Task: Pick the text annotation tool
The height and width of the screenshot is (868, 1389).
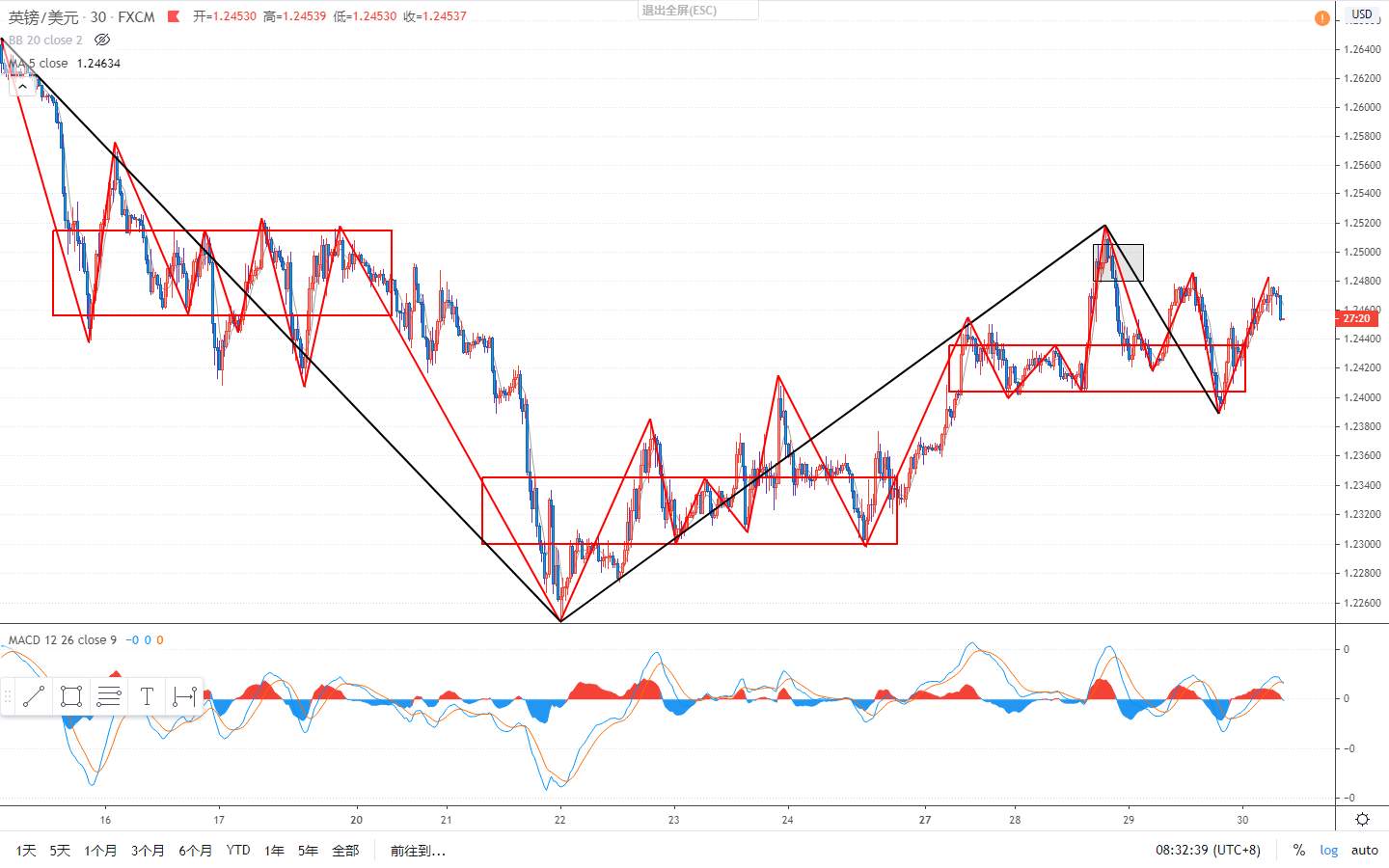Action: pos(147,696)
